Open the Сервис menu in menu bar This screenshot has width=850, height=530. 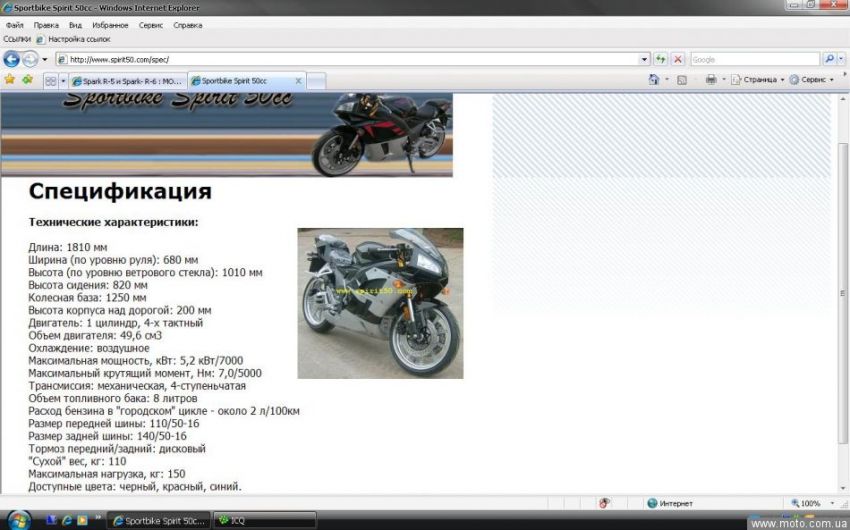(151, 25)
